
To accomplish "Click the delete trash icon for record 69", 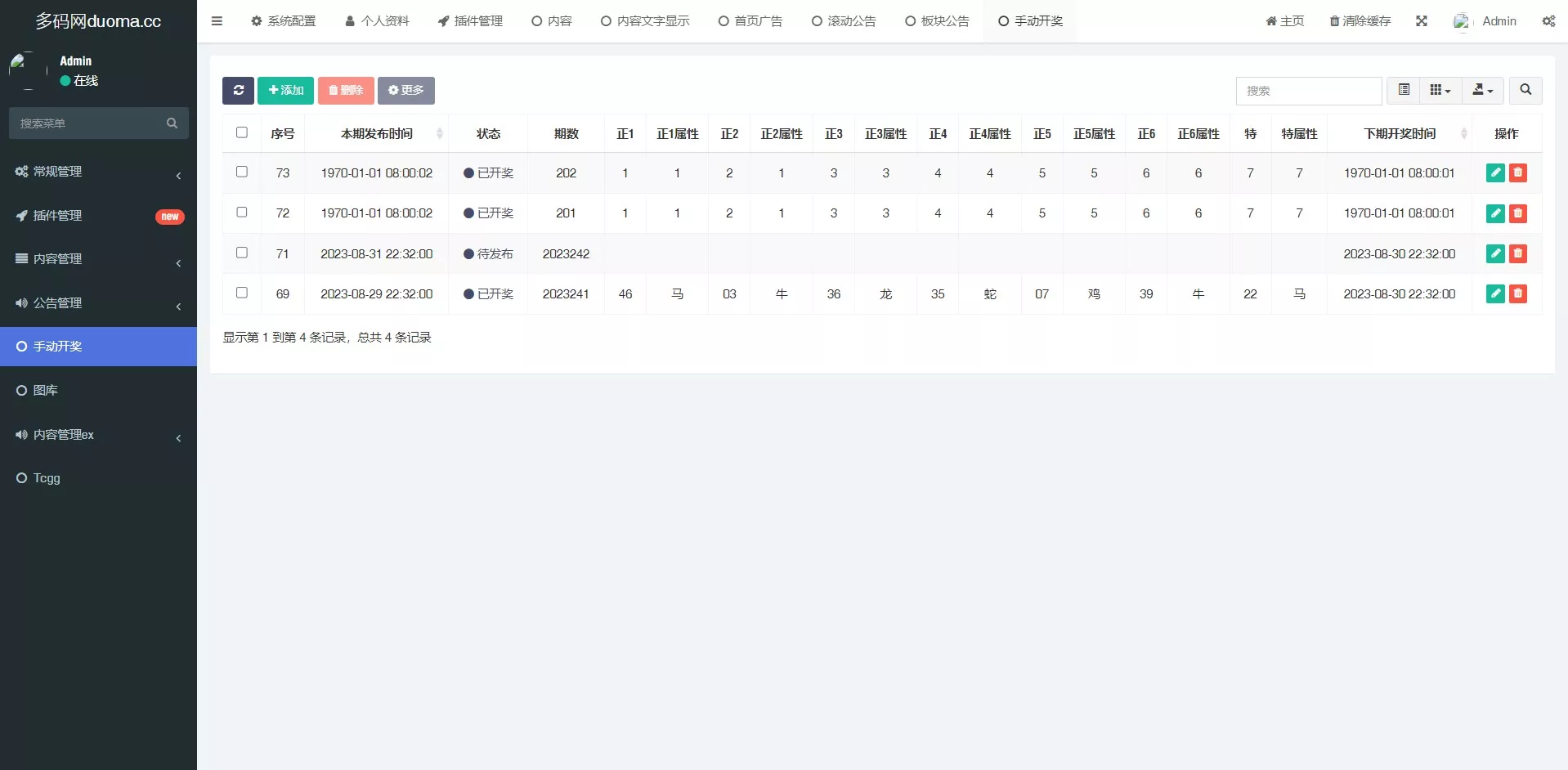I will click(x=1518, y=293).
